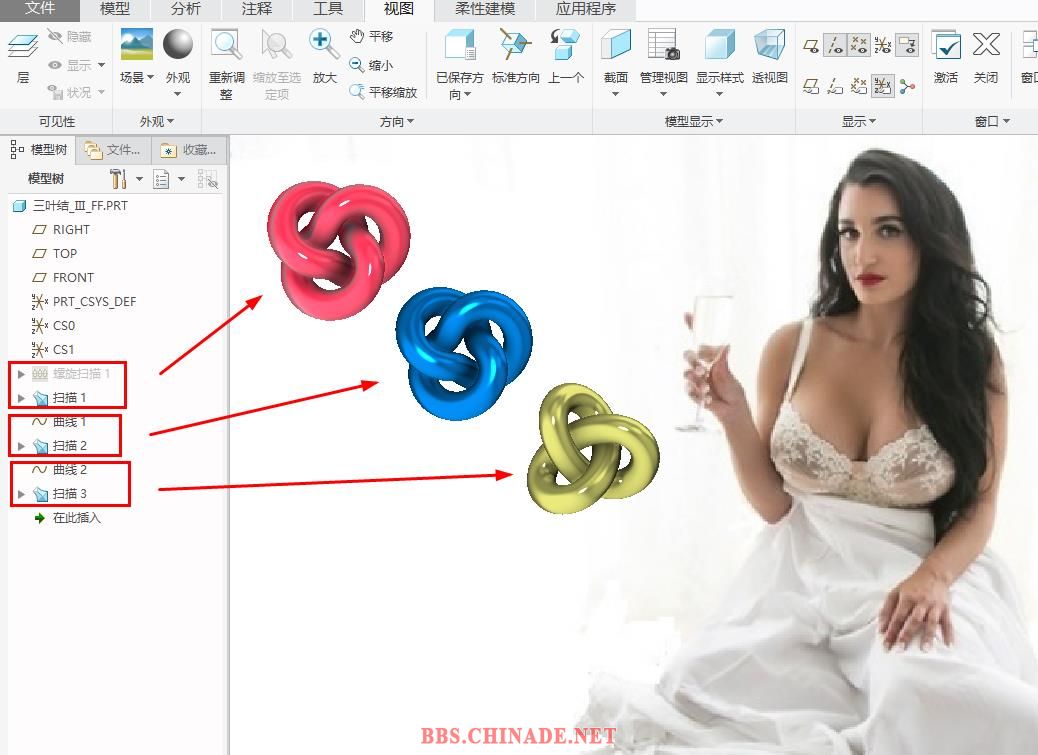Switch to the 模型 ribbon tab

click(x=115, y=9)
